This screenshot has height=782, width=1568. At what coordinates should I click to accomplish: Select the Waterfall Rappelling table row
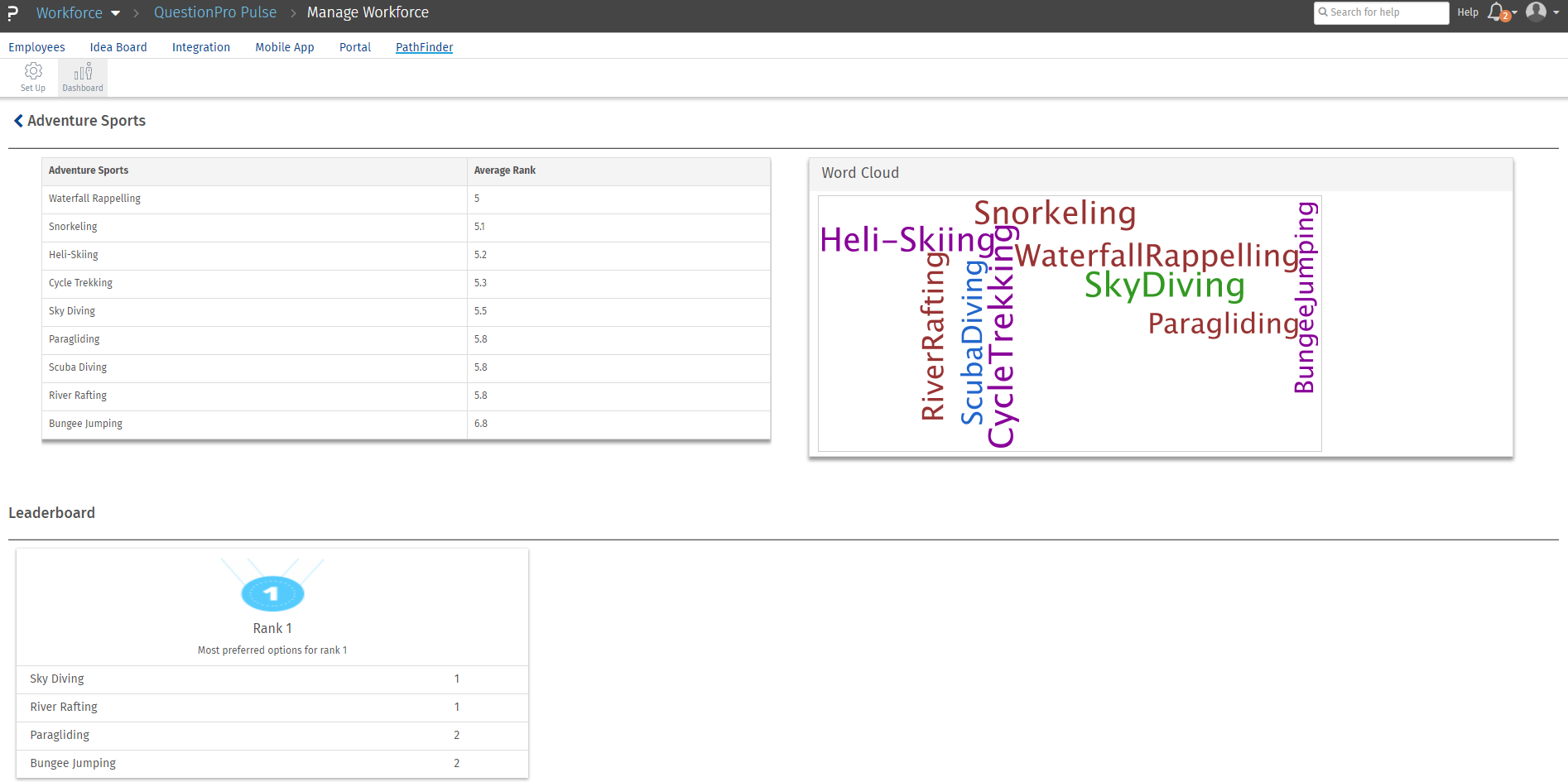coord(406,199)
